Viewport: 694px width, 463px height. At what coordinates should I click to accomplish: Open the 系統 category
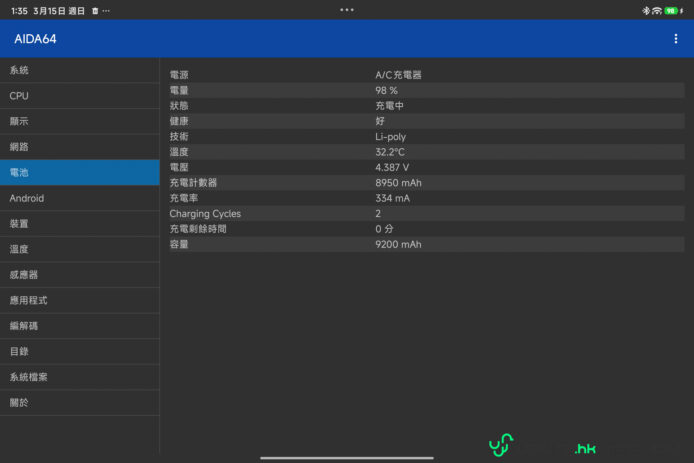pos(79,70)
